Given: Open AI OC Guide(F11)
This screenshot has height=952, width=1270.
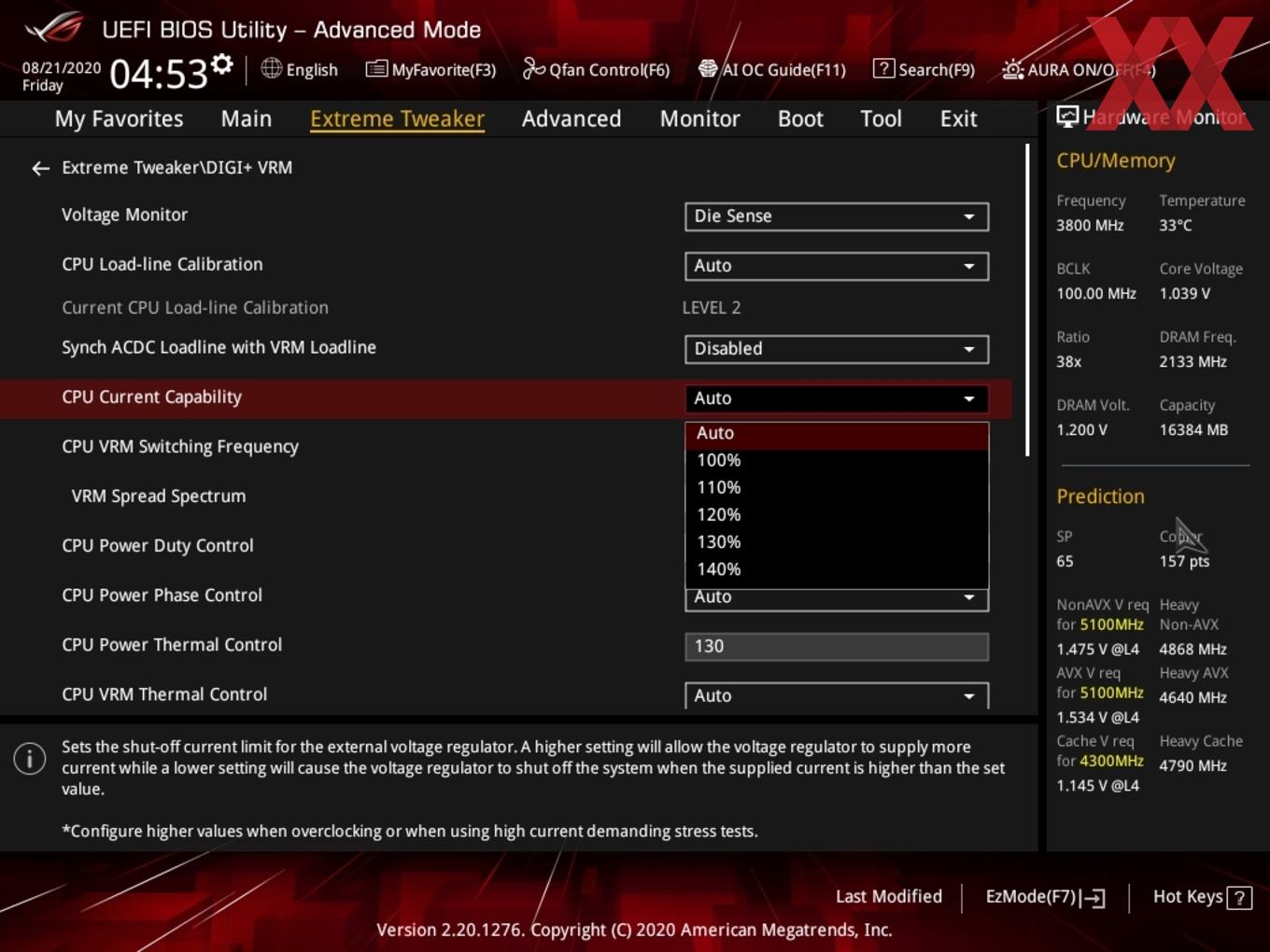Looking at the screenshot, I should pyautogui.click(x=772, y=69).
